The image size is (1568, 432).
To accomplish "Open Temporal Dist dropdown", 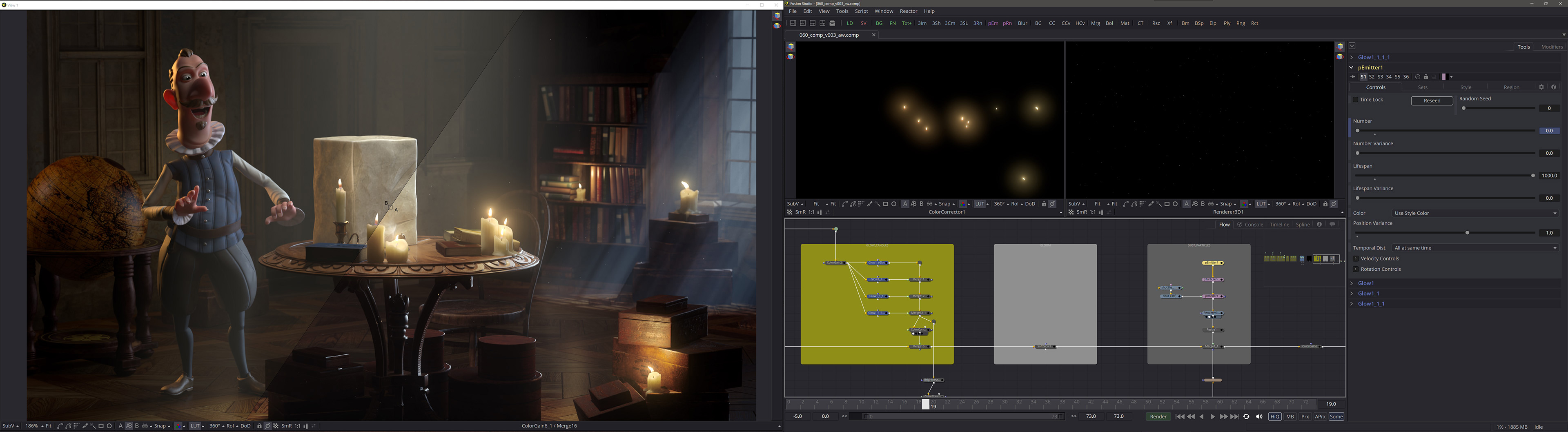I will [x=1475, y=248].
